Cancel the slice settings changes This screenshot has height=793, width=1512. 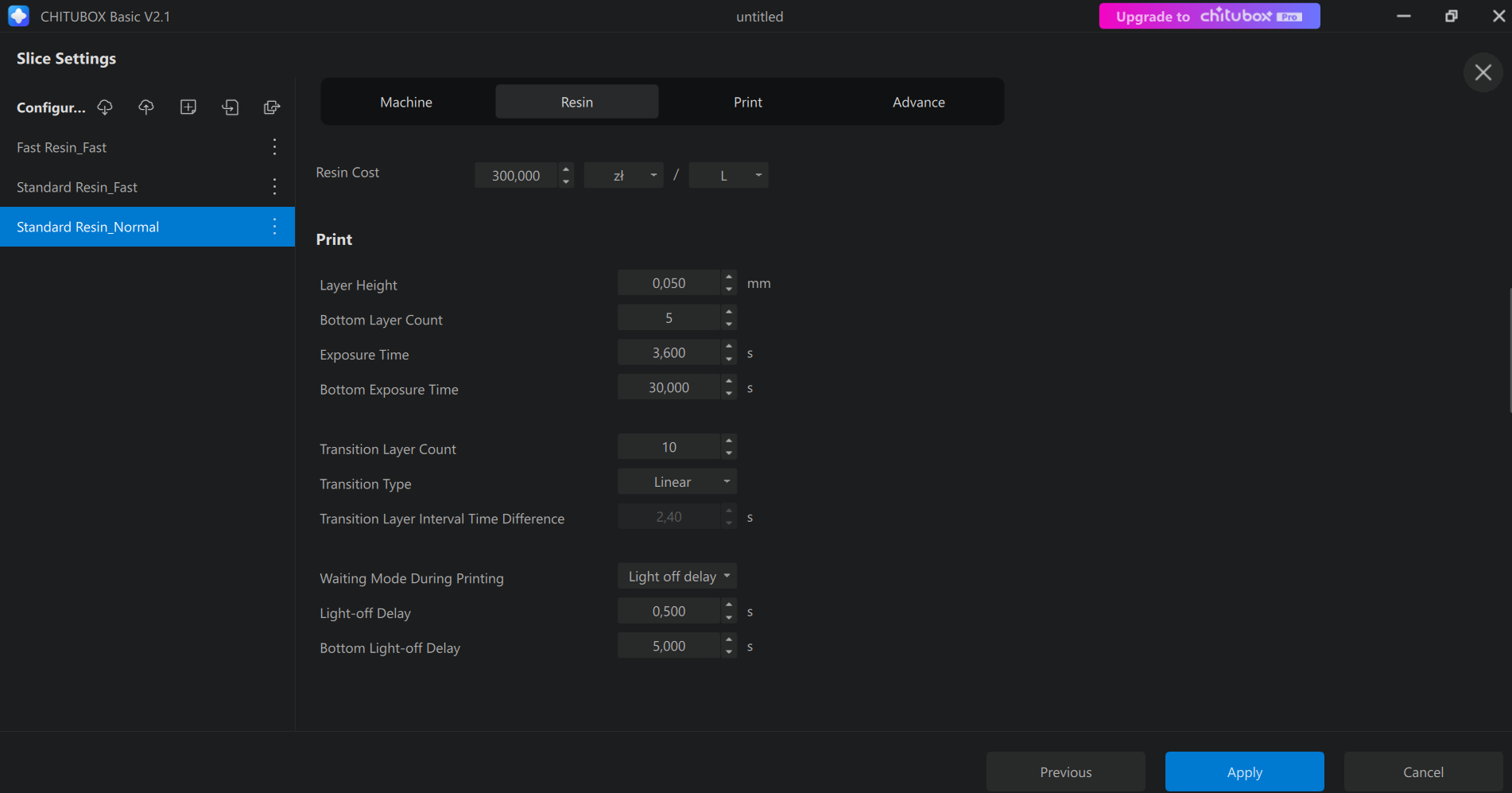(1424, 772)
